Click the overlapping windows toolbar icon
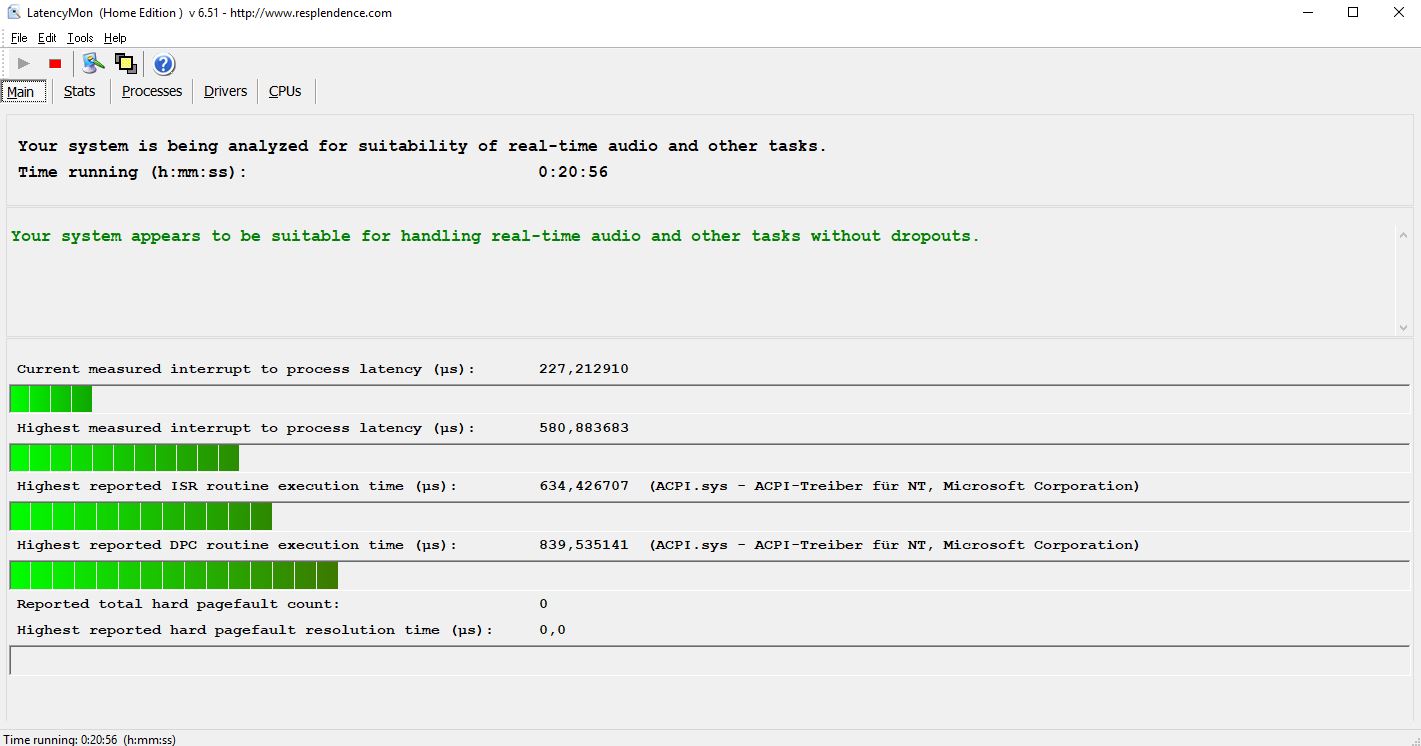The image size is (1421, 746). pos(126,64)
